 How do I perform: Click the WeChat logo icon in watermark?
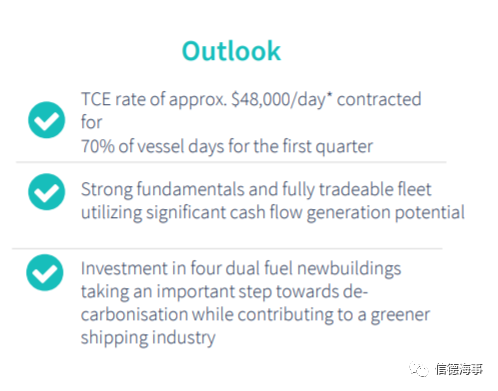419,369
